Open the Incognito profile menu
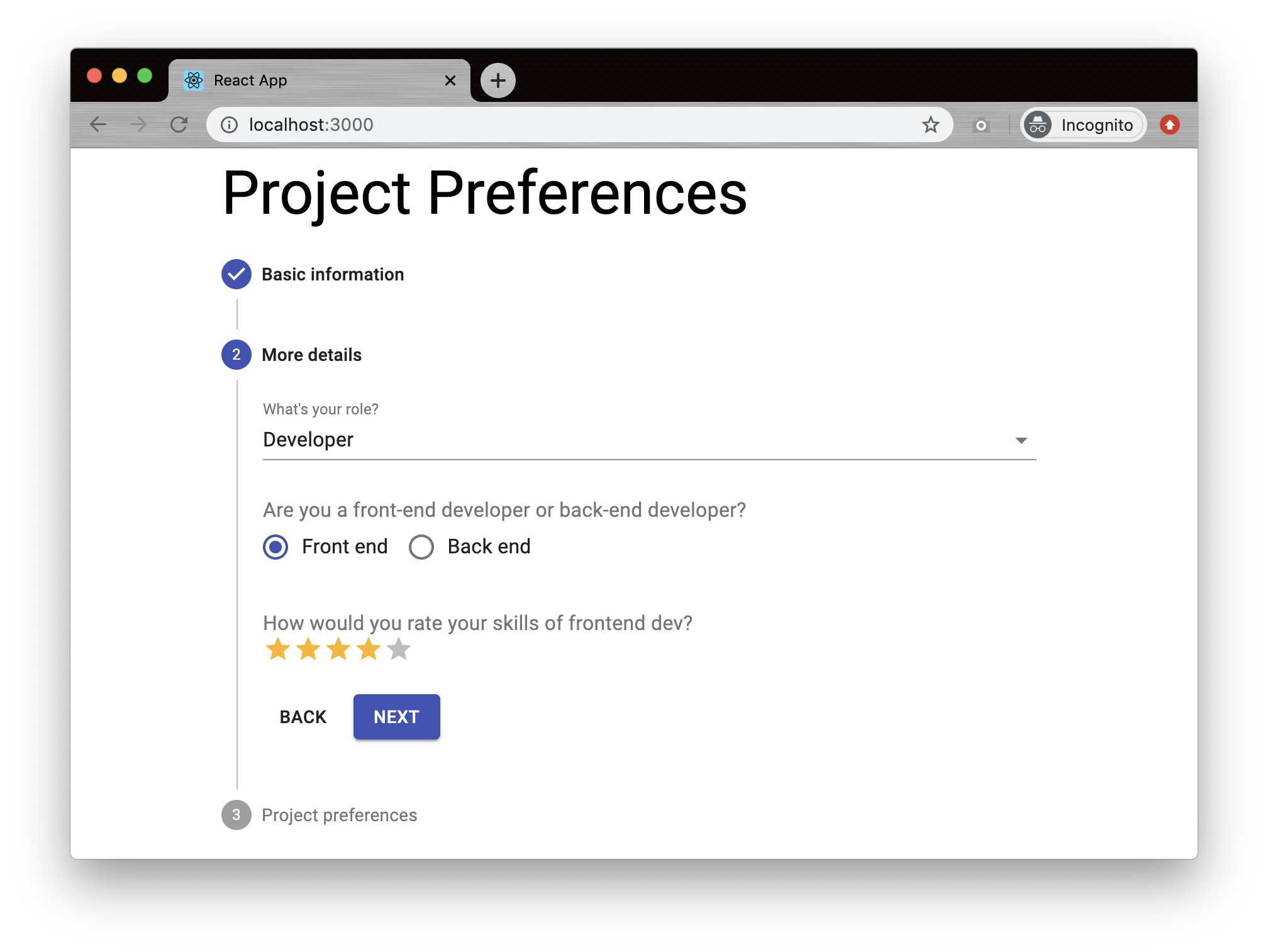 (1082, 125)
